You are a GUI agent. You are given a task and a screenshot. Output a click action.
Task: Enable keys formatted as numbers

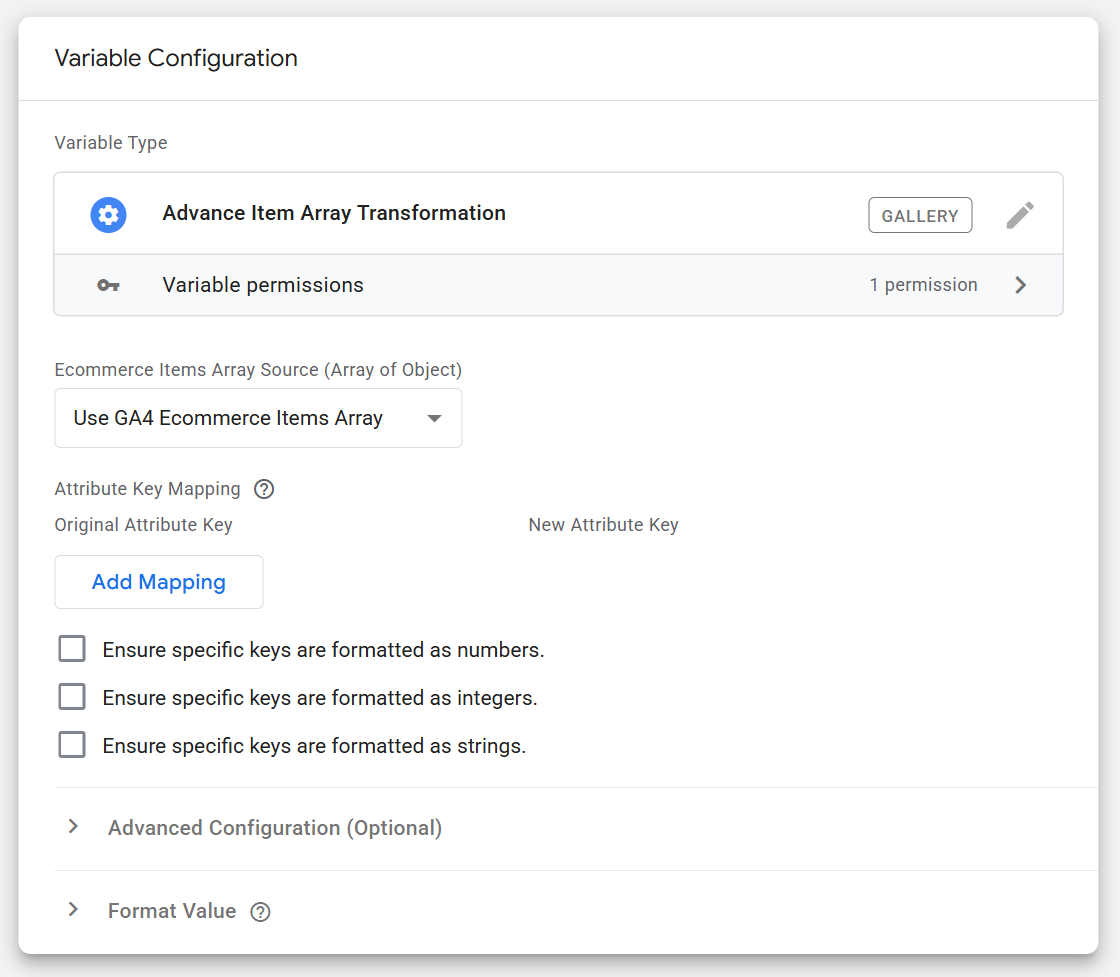pyautogui.click(x=72, y=648)
